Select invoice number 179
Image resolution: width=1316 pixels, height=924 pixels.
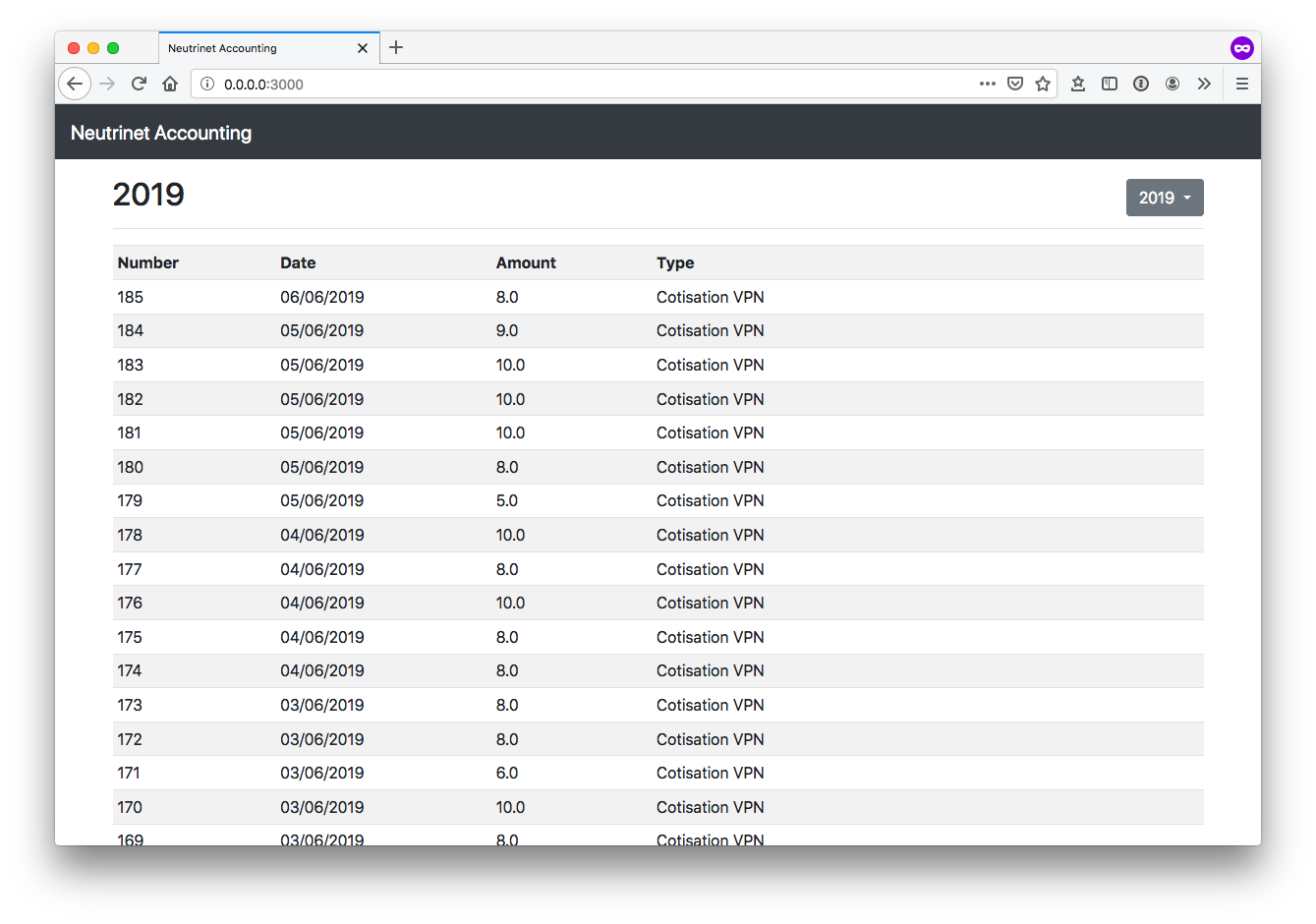click(x=130, y=500)
